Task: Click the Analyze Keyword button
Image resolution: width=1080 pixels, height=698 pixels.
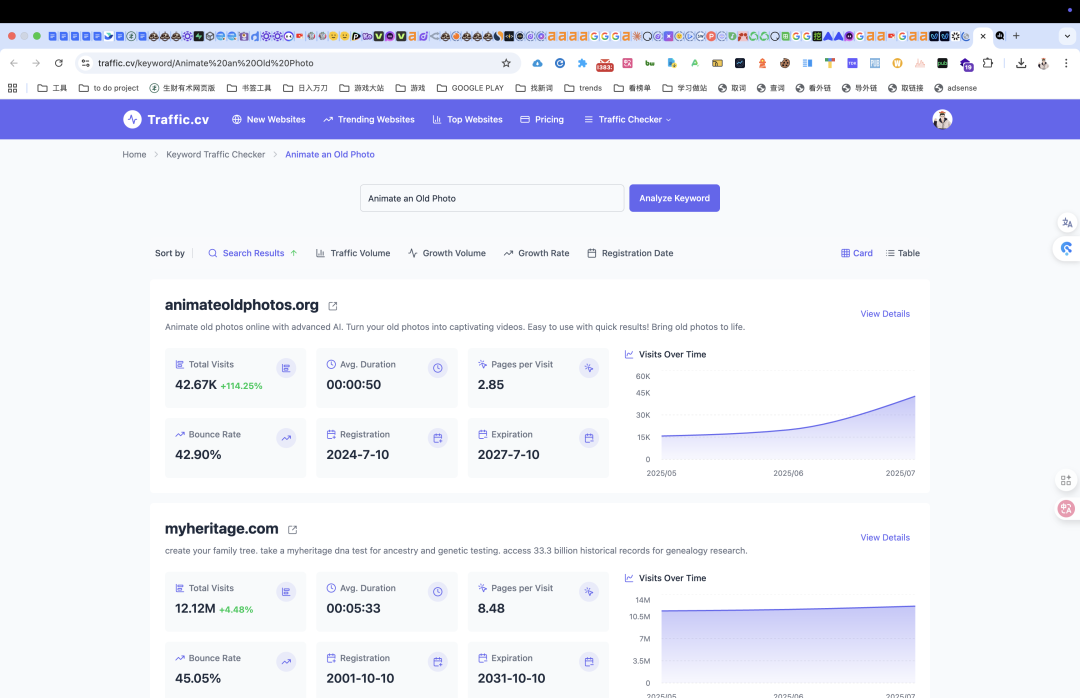Action: coord(674,198)
